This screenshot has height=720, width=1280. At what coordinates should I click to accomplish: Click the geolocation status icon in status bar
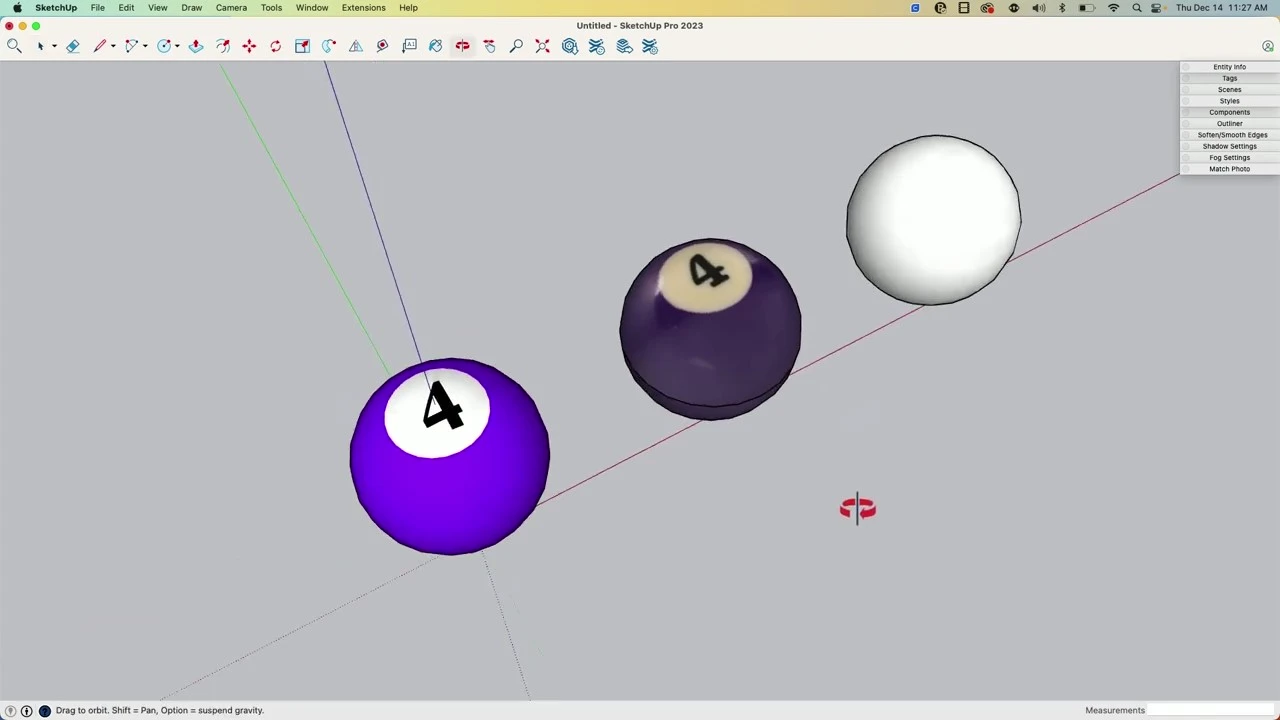pos(13,710)
